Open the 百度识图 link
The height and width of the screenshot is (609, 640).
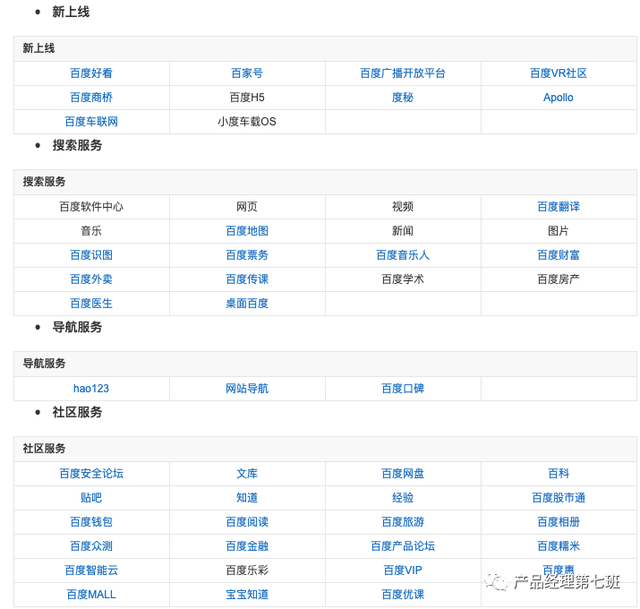point(91,255)
